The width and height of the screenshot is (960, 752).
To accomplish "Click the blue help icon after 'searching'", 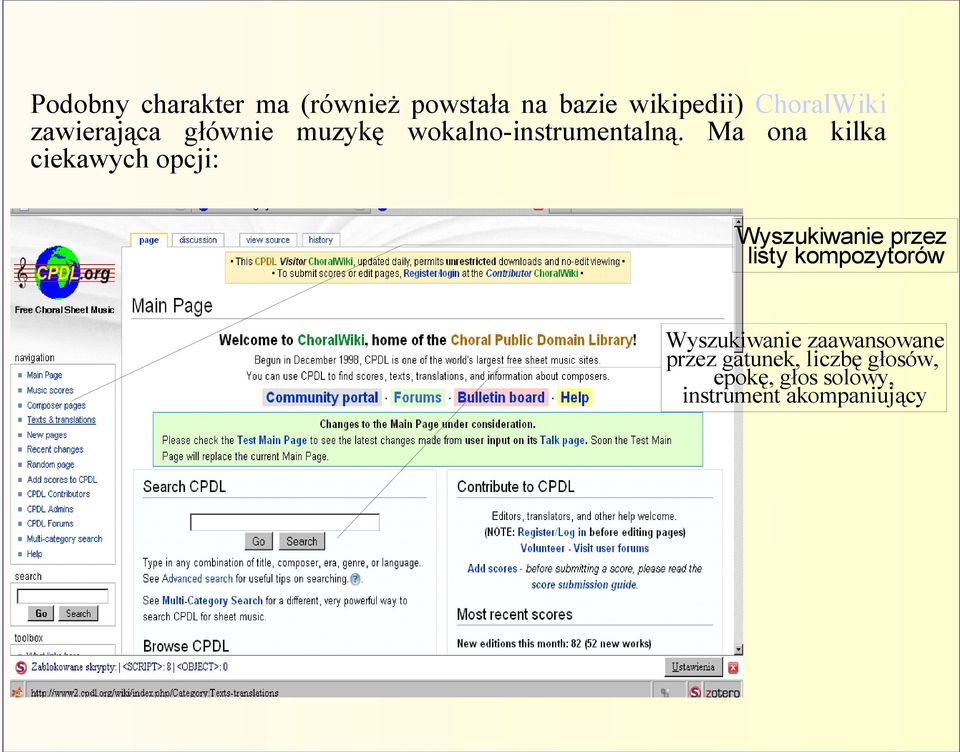I will click(356, 579).
